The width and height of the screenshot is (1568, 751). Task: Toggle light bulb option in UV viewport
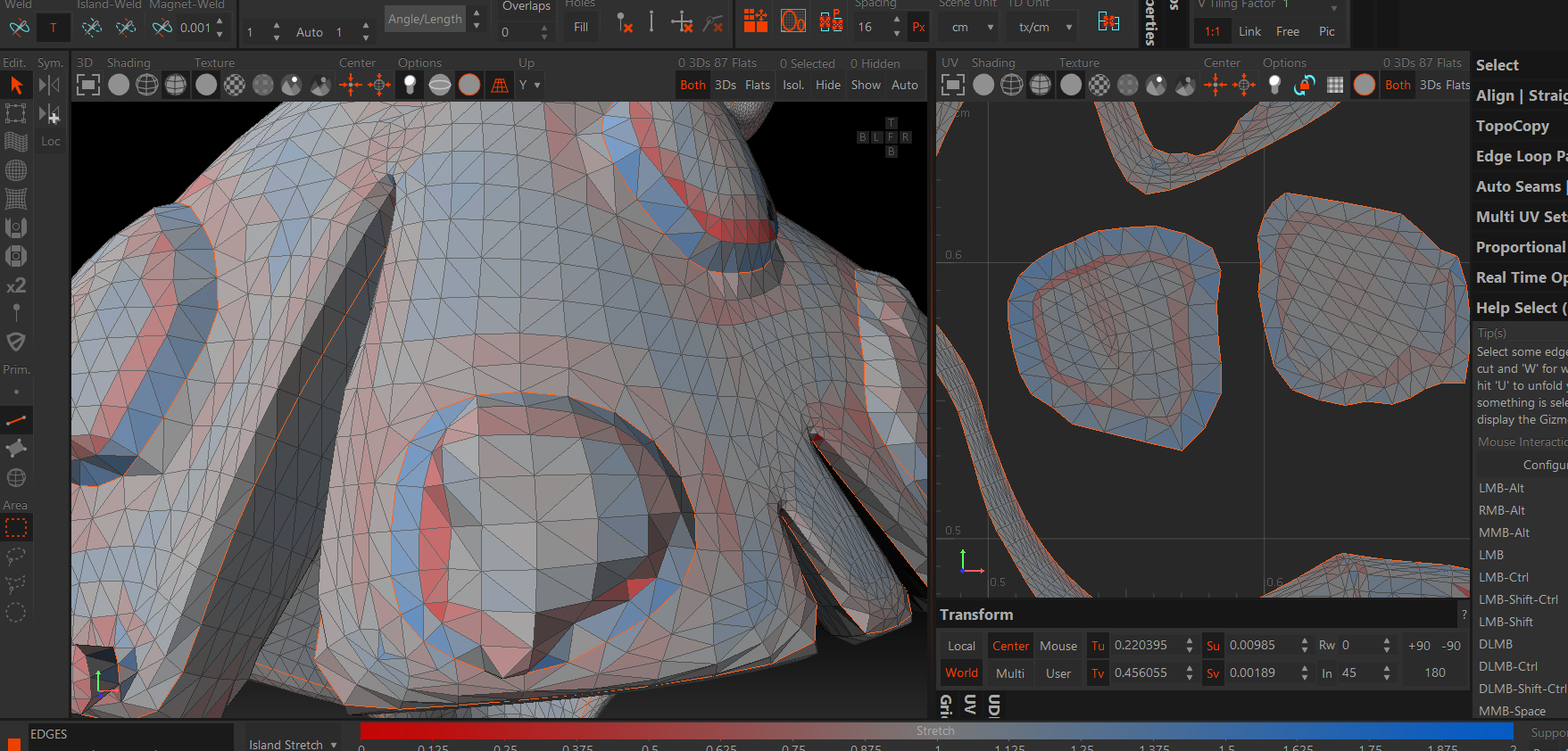[x=1274, y=86]
